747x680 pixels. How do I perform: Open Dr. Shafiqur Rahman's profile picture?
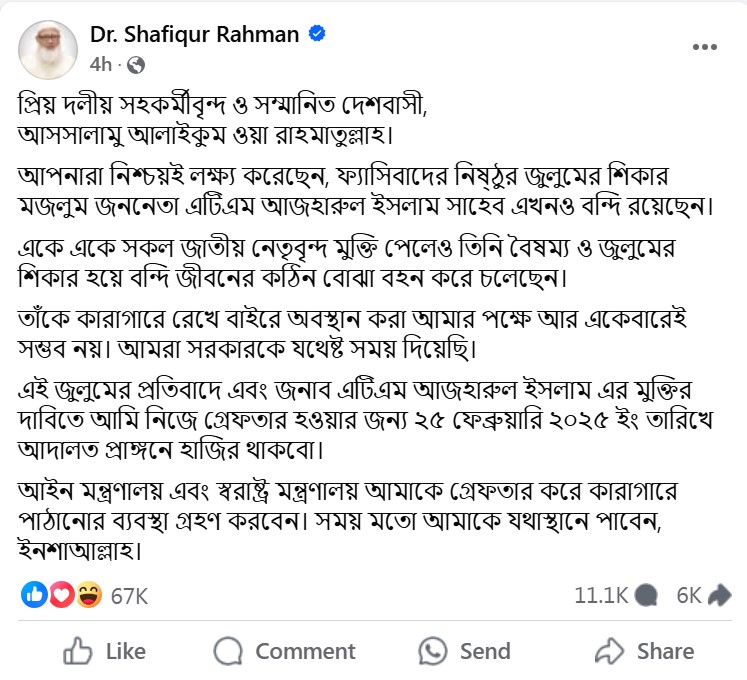pyautogui.click(x=48, y=50)
